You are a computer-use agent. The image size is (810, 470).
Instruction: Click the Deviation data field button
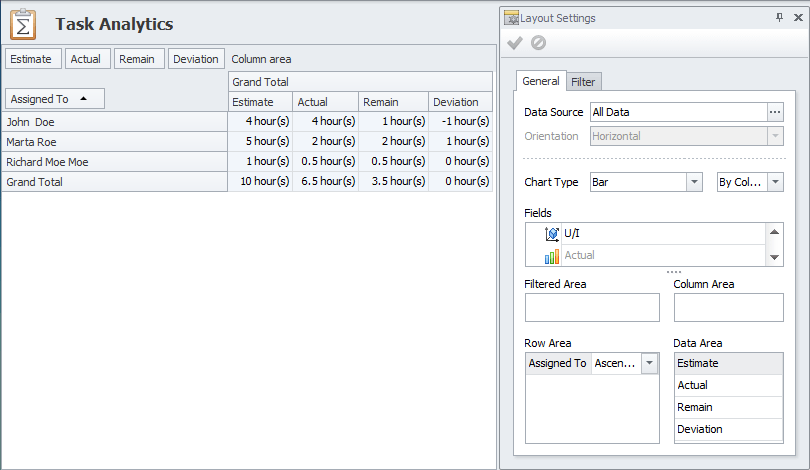tap(195, 59)
